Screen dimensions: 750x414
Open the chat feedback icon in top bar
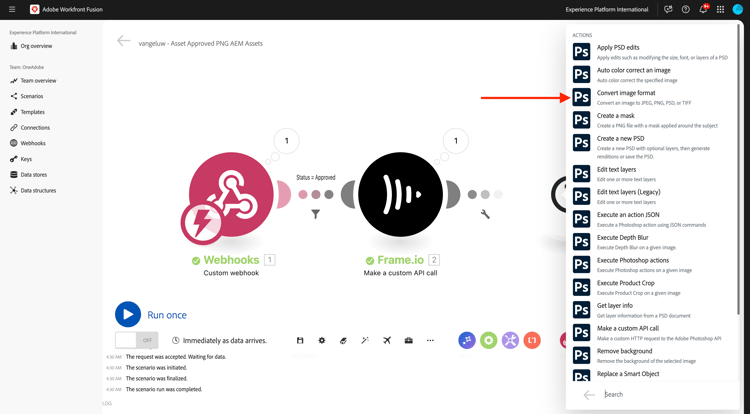[x=668, y=9]
